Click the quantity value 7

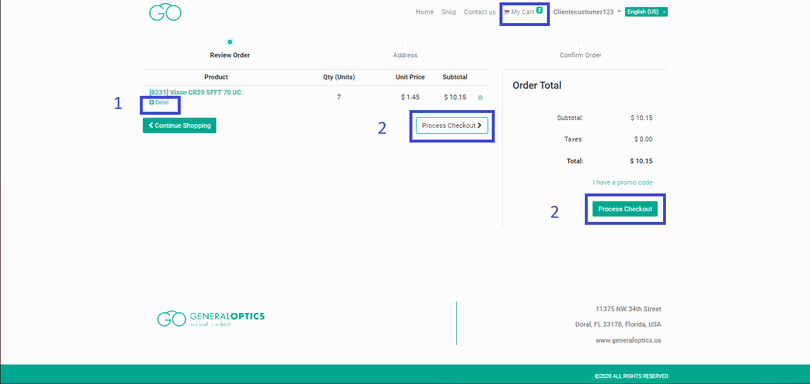pos(339,97)
